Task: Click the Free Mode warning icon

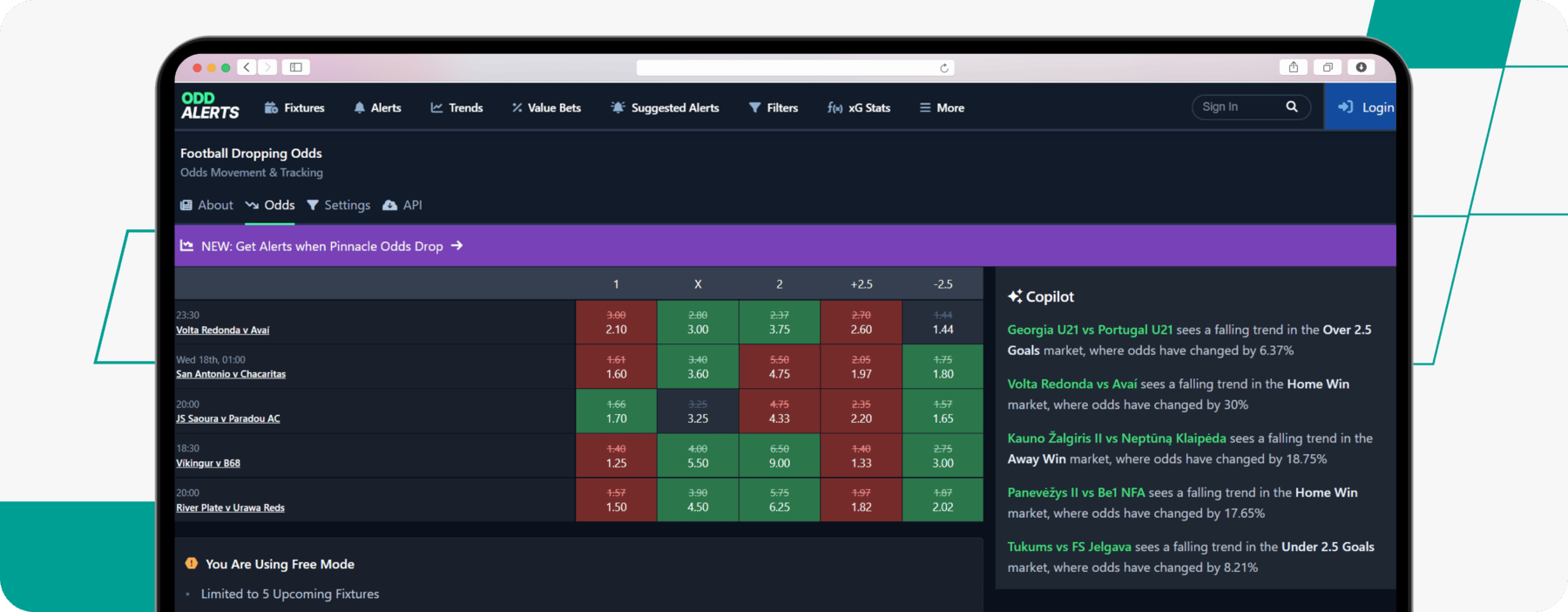Action: 192,564
